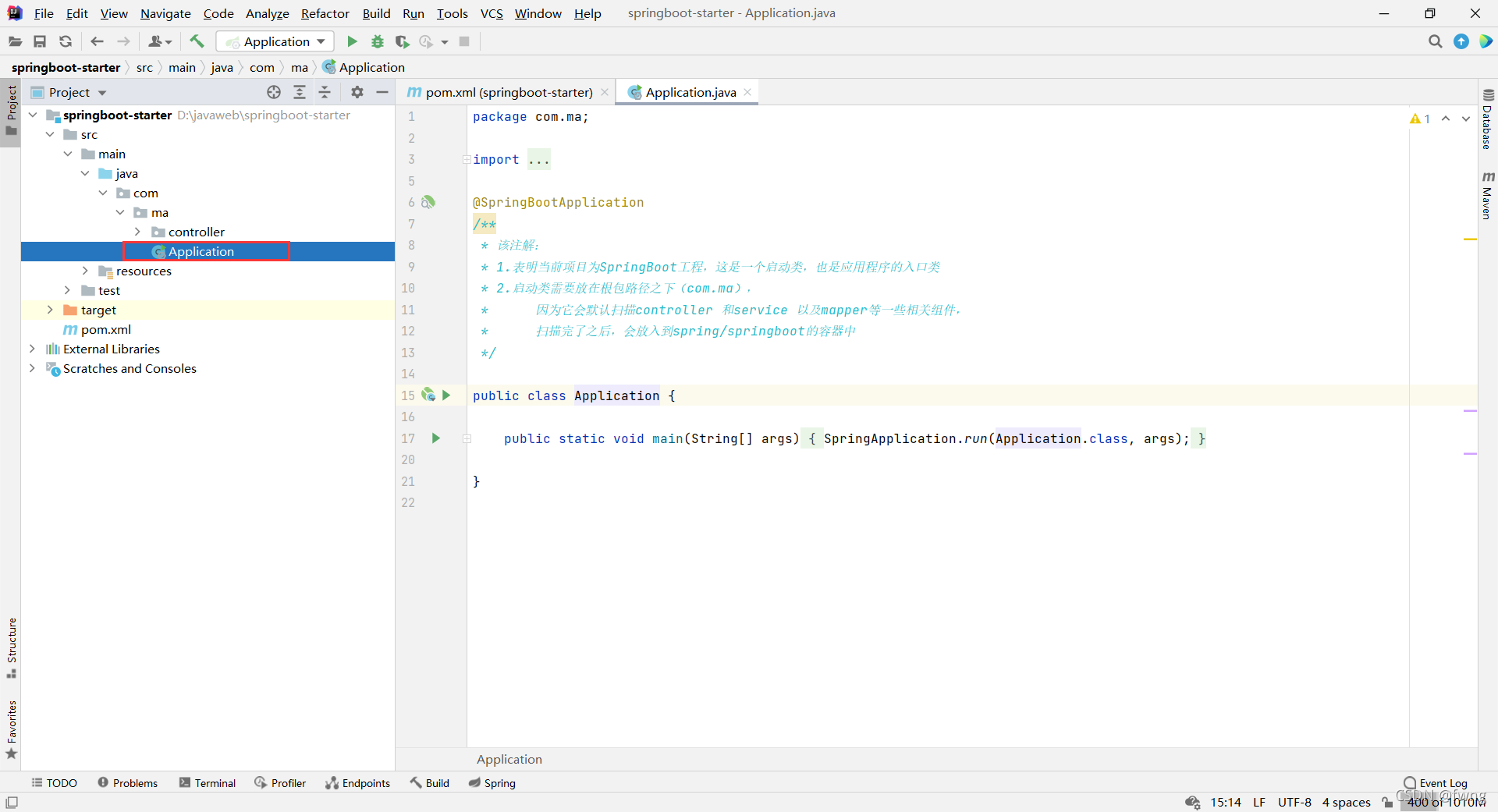Debug Application with the bug icon
The width and height of the screenshot is (1498, 812).
(x=378, y=41)
